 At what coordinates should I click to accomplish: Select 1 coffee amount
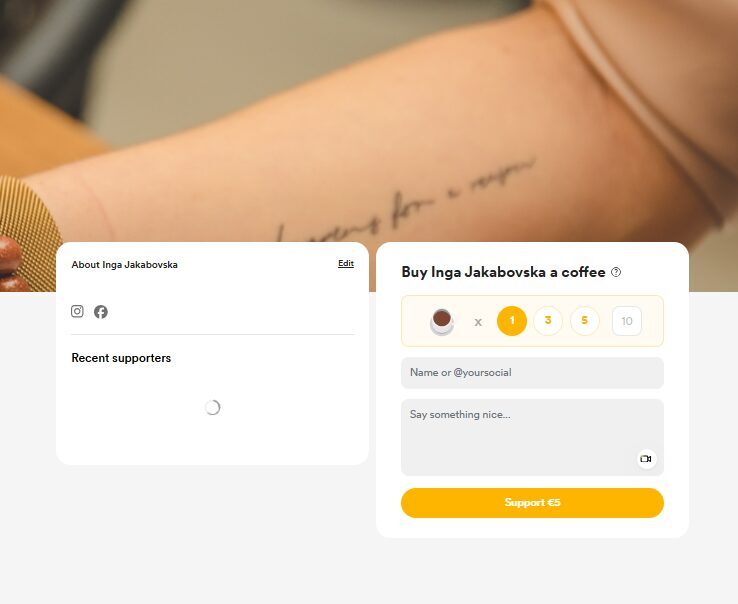click(x=512, y=321)
